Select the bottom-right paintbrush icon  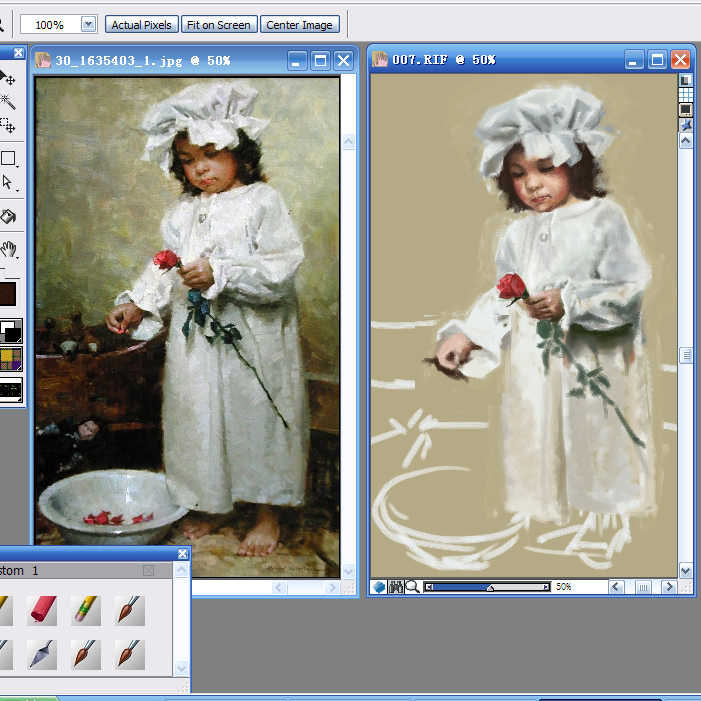tap(130, 654)
